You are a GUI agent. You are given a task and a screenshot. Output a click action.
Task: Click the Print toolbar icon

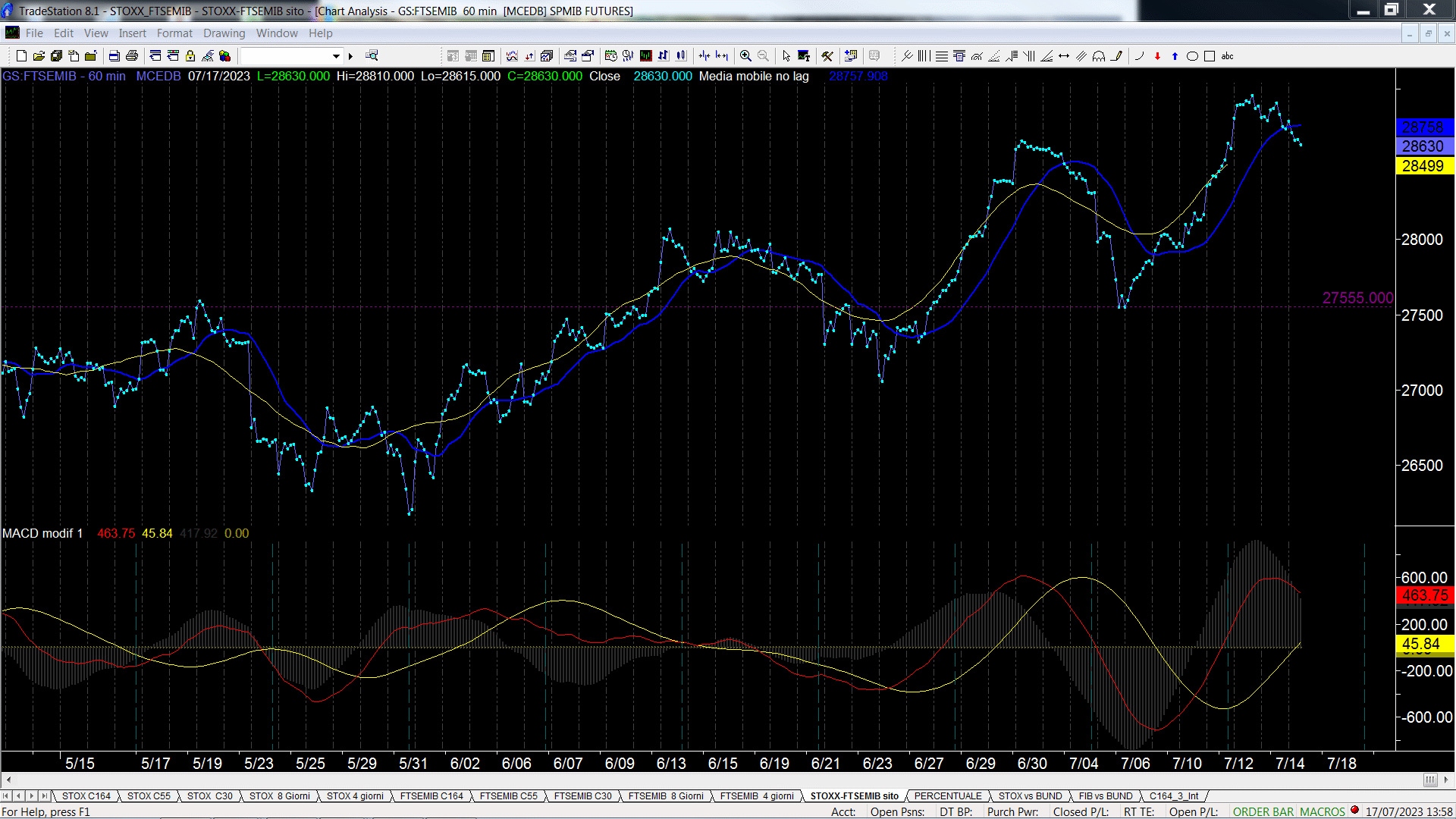tap(132, 56)
